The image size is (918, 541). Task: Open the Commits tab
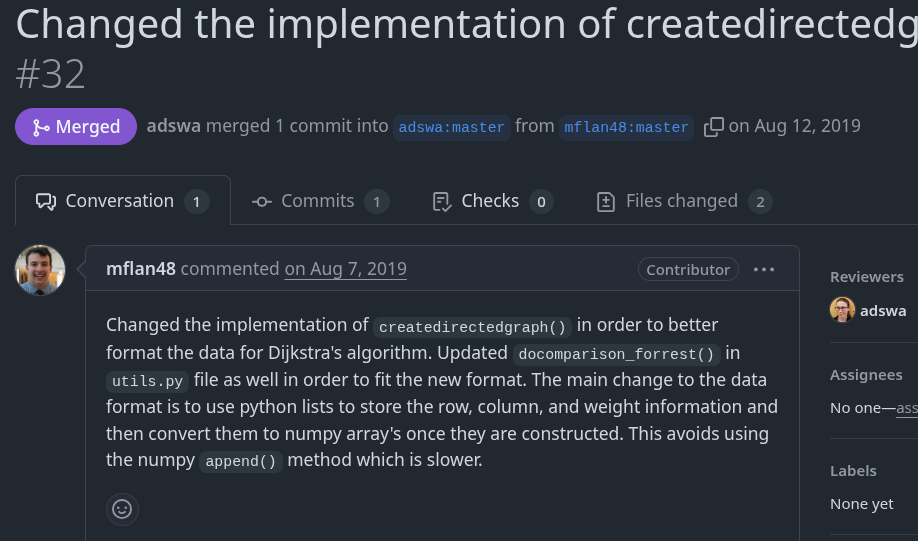pos(319,201)
